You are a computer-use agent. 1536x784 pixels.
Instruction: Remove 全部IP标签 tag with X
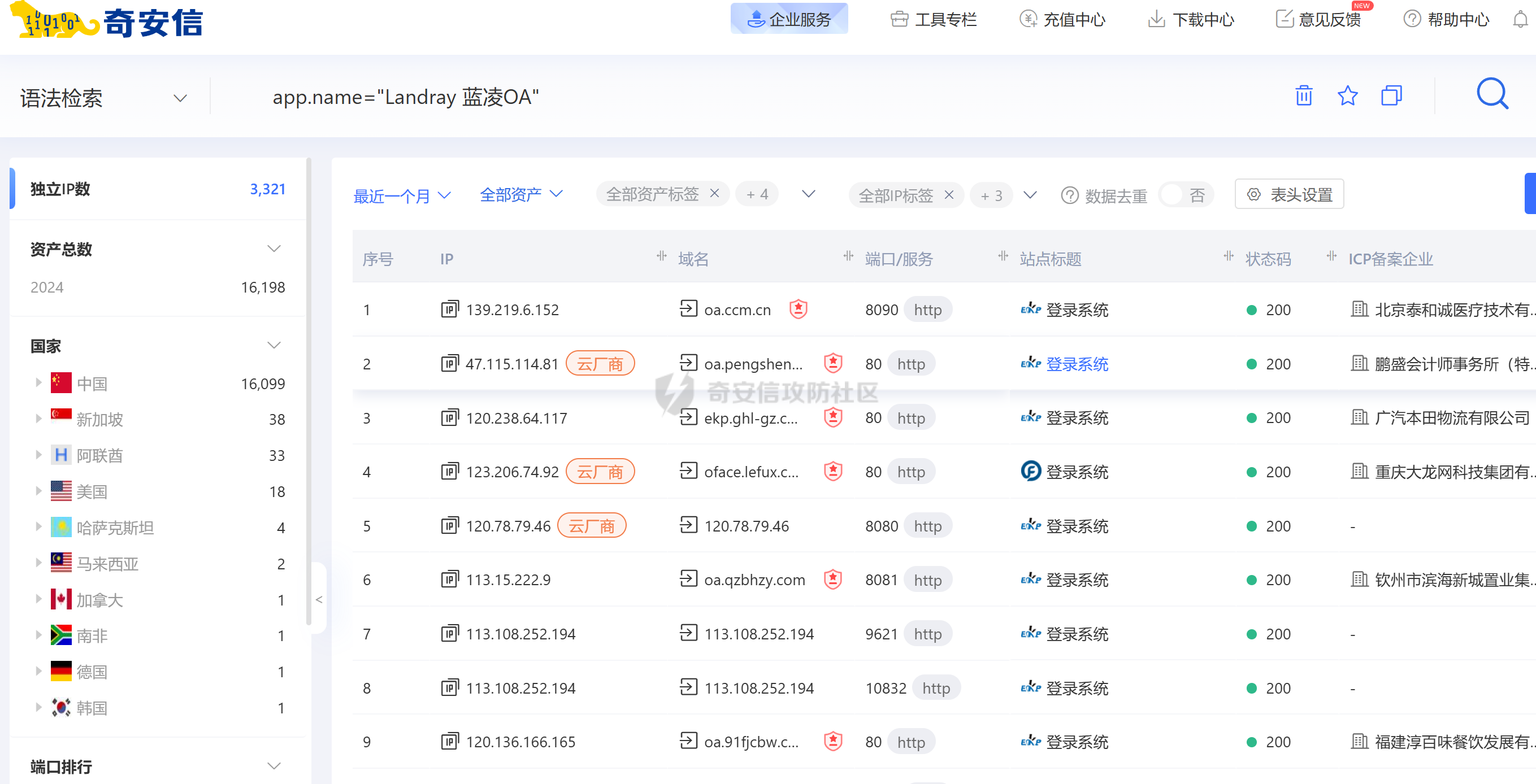(949, 195)
